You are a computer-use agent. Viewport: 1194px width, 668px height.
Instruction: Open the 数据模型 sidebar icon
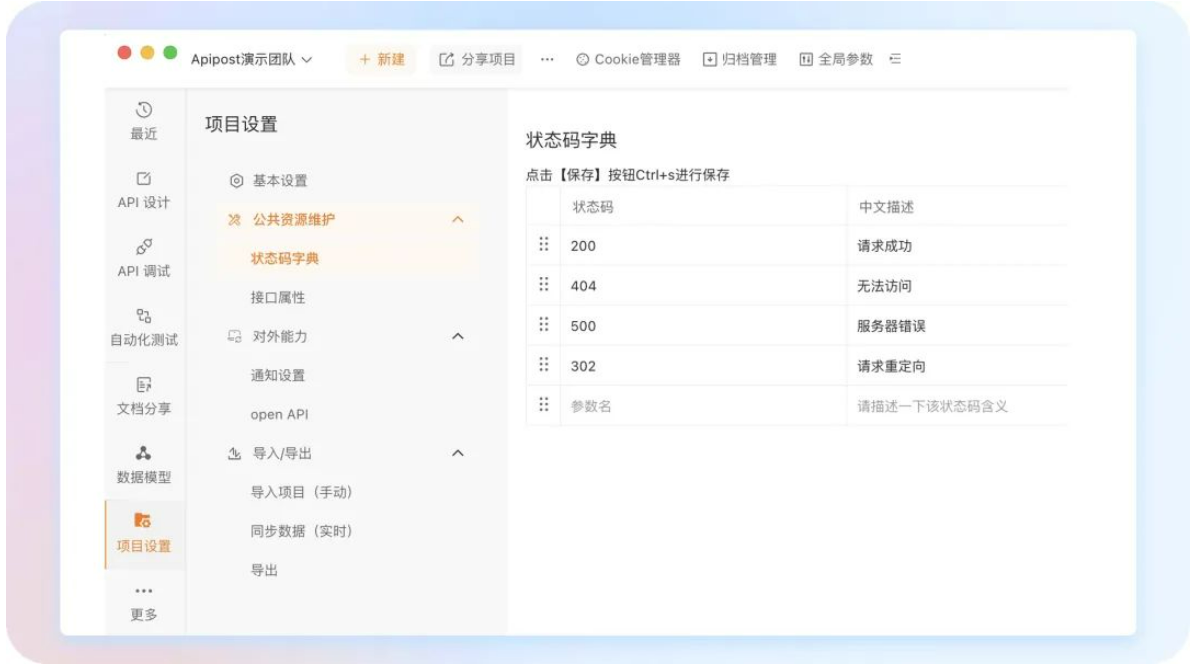(x=143, y=453)
